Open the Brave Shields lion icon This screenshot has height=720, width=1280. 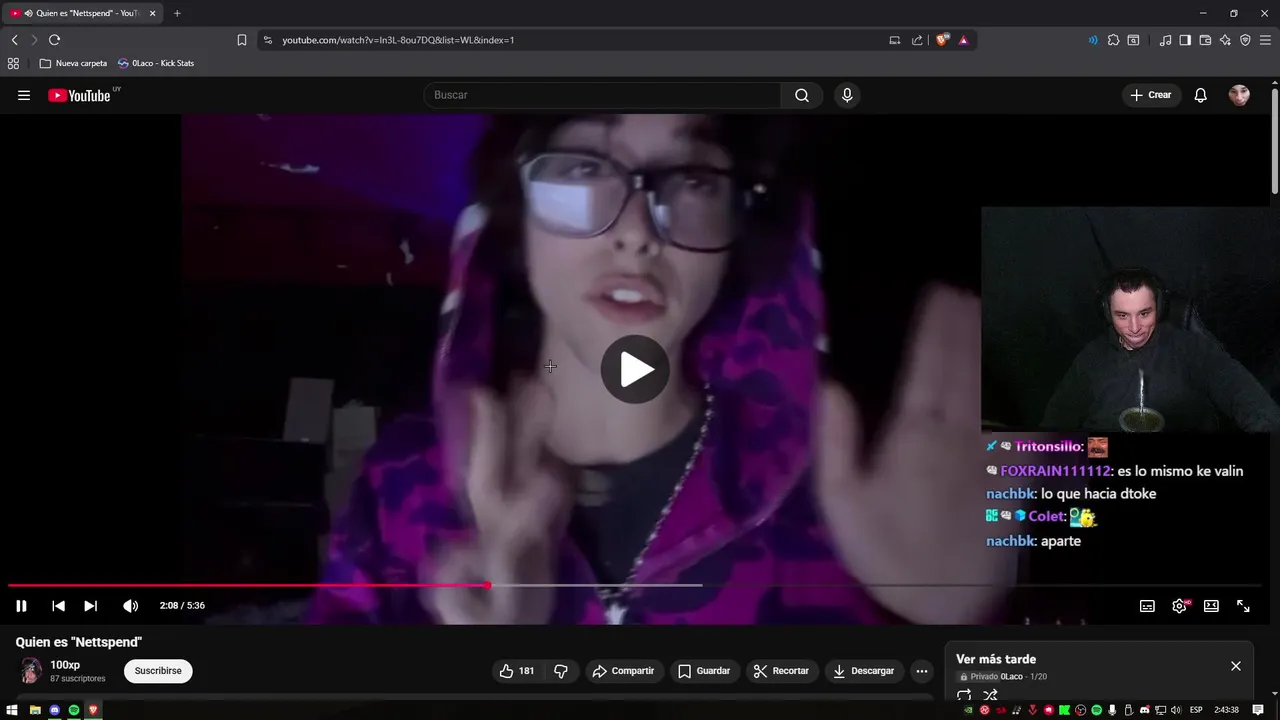[x=942, y=40]
